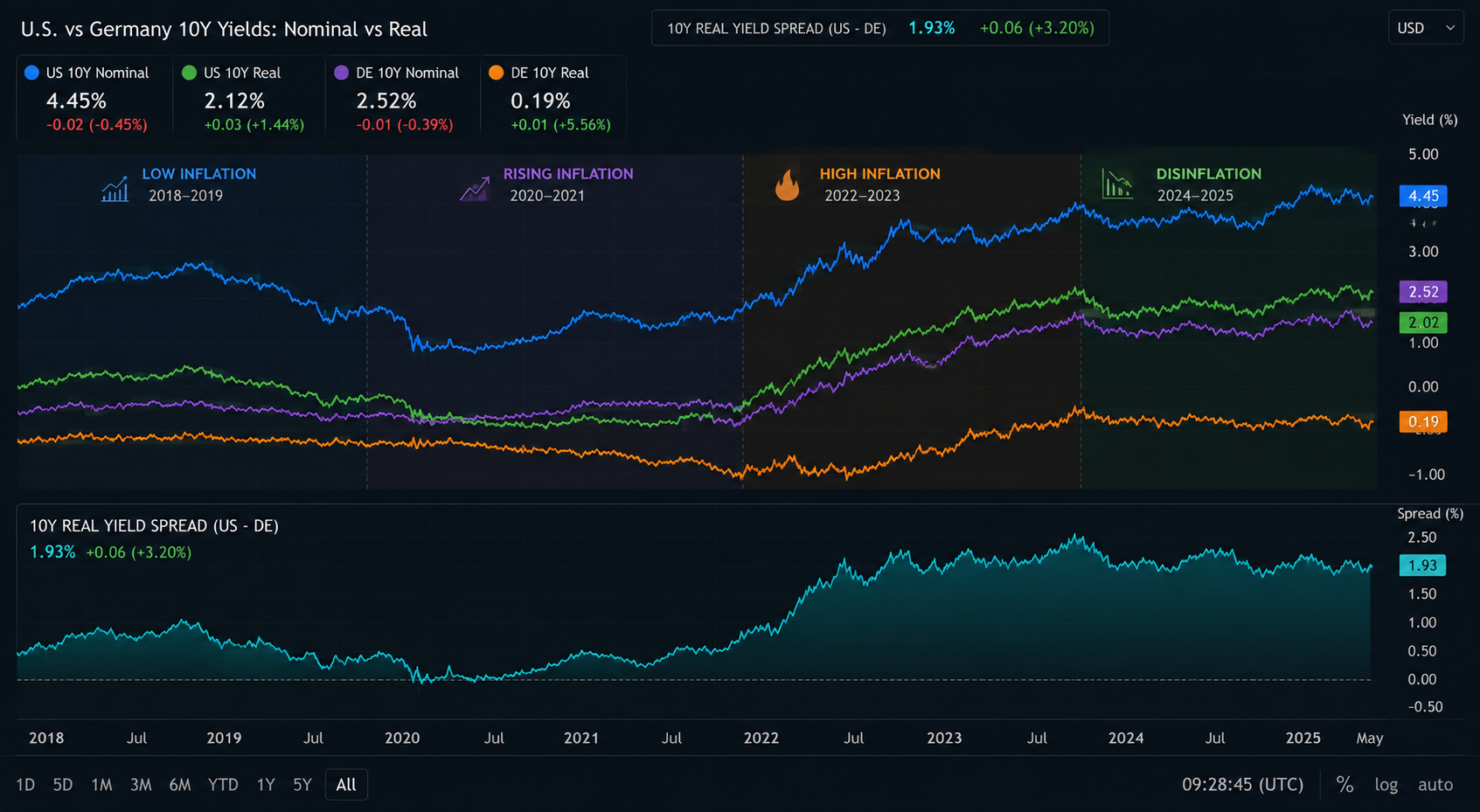
Task: Click the RISING INFLATION regime label
Action: coord(568,174)
